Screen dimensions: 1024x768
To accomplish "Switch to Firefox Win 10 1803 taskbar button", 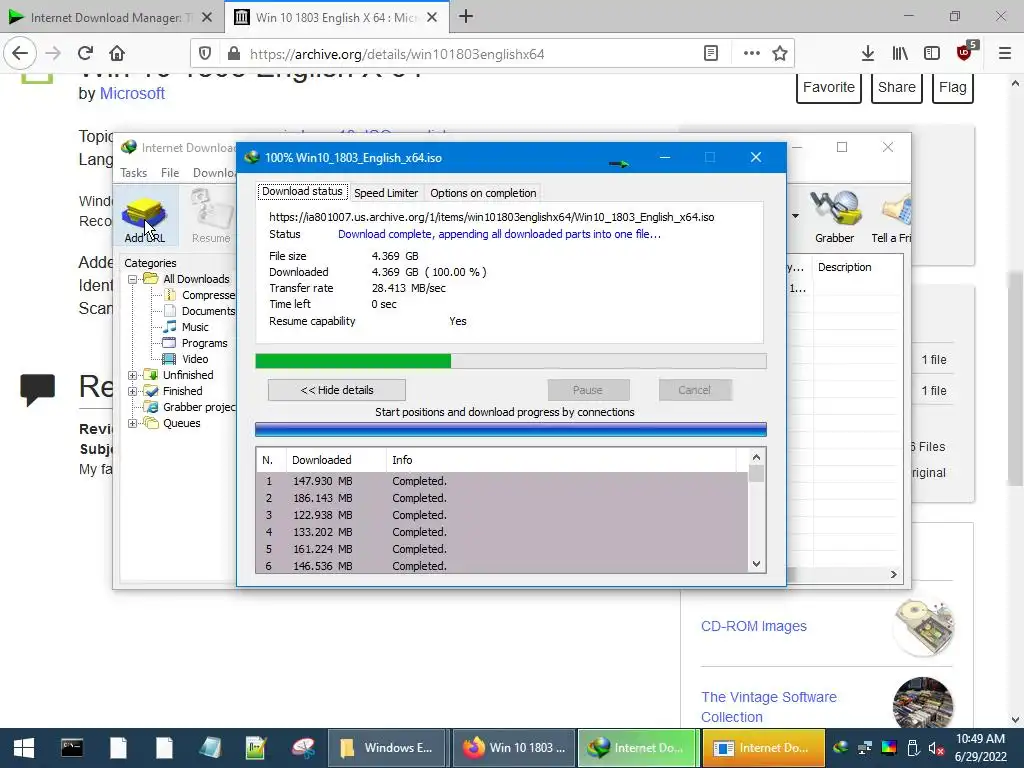I will (514, 748).
